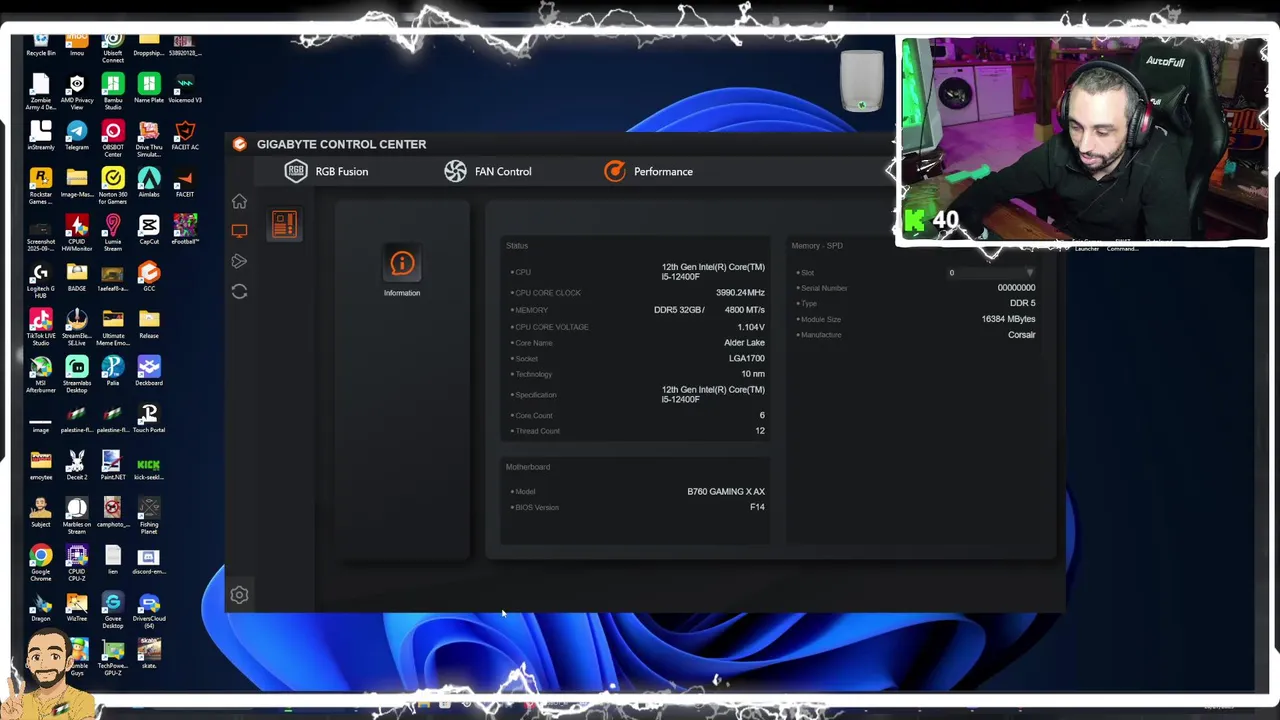
Task: Launch GCC desktop shortcut
Action: tap(149, 276)
